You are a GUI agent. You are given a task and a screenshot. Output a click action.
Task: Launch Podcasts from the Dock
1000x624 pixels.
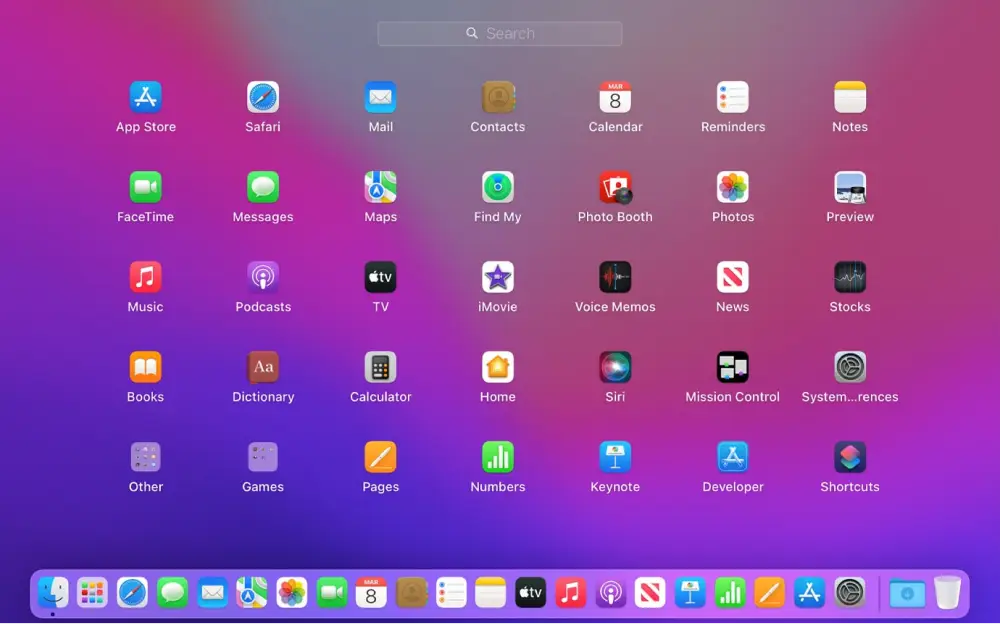tap(613, 592)
